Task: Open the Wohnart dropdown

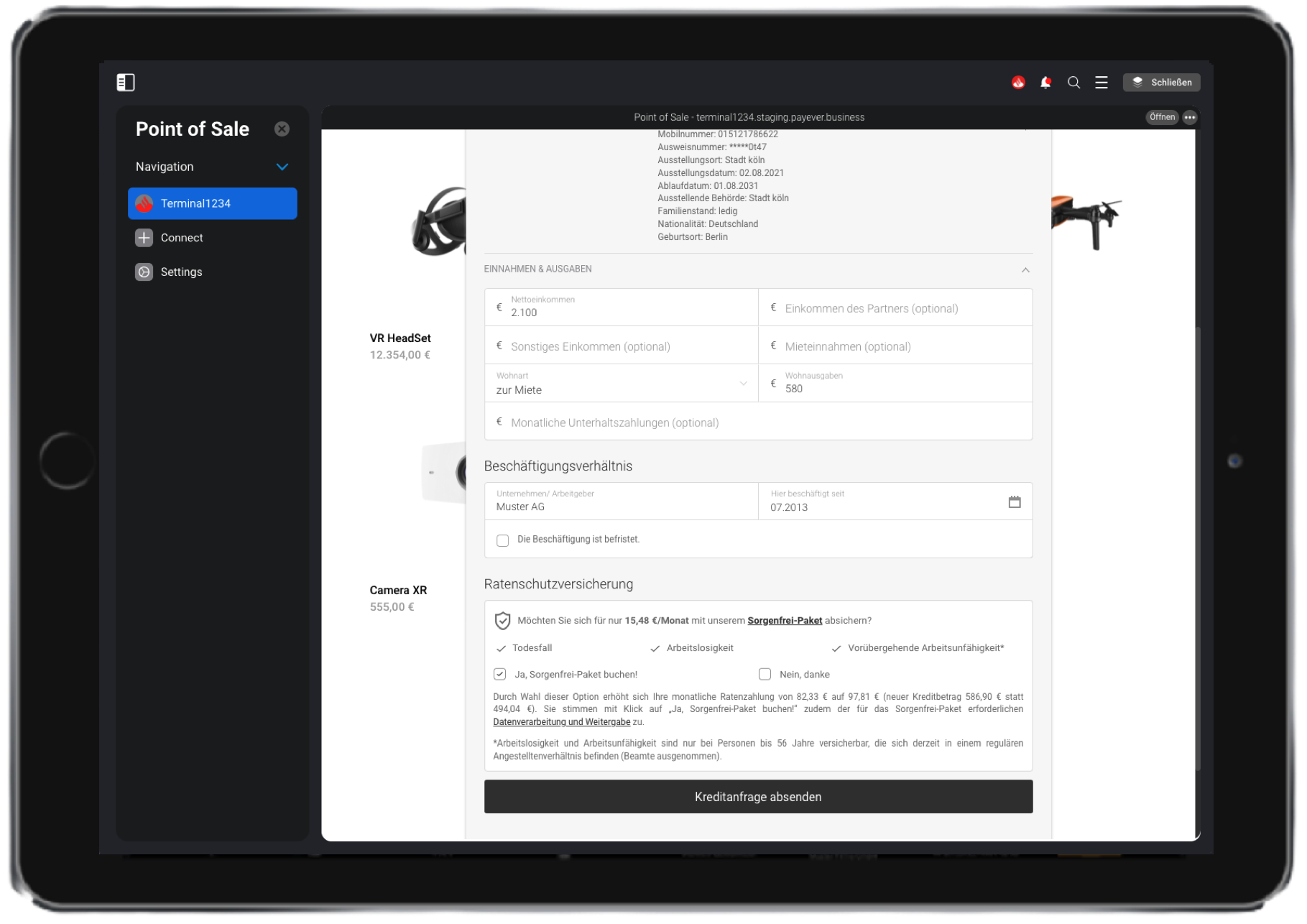Action: click(x=622, y=384)
